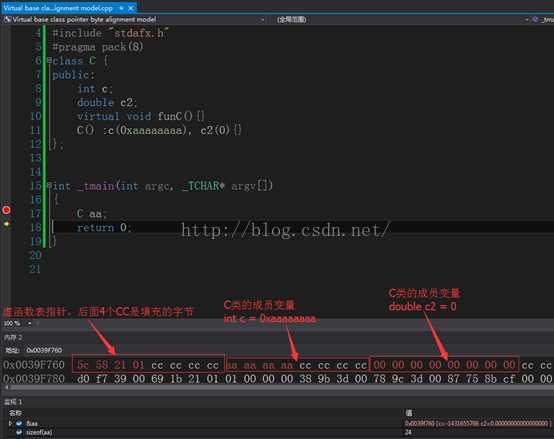
Task: Click memory row address 0x0039F760
Action: [x=34, y=365]
